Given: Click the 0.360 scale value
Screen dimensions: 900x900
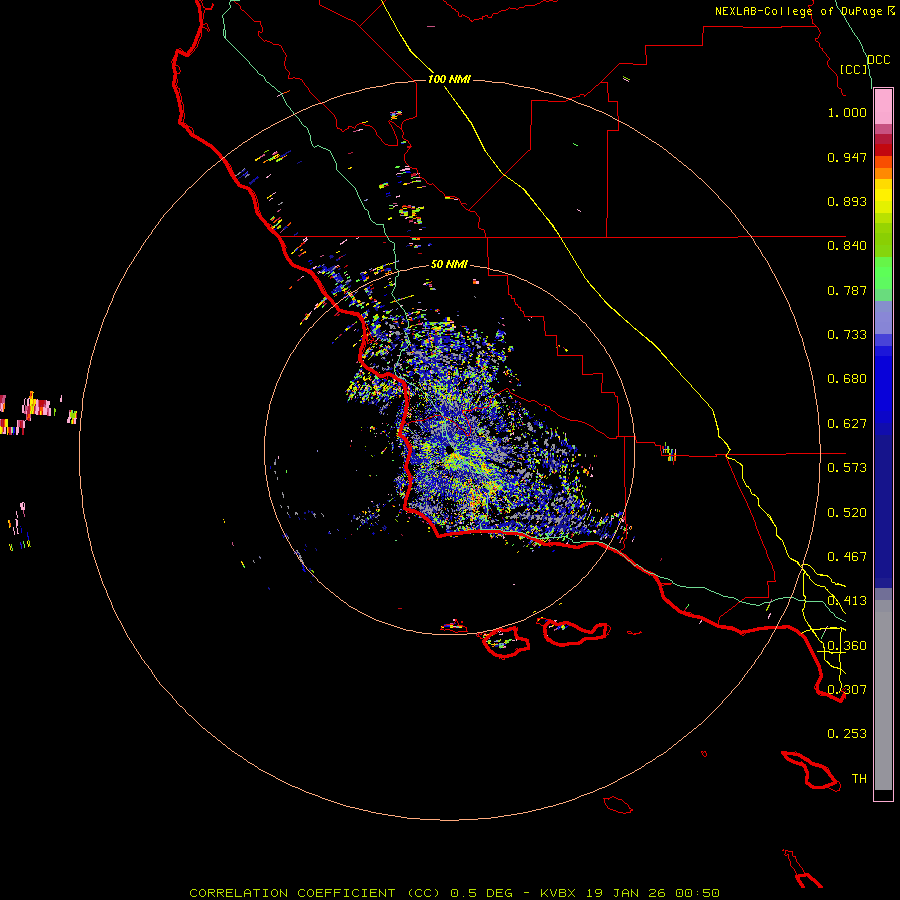Looking at the screenshot, I should coord(847,646).
